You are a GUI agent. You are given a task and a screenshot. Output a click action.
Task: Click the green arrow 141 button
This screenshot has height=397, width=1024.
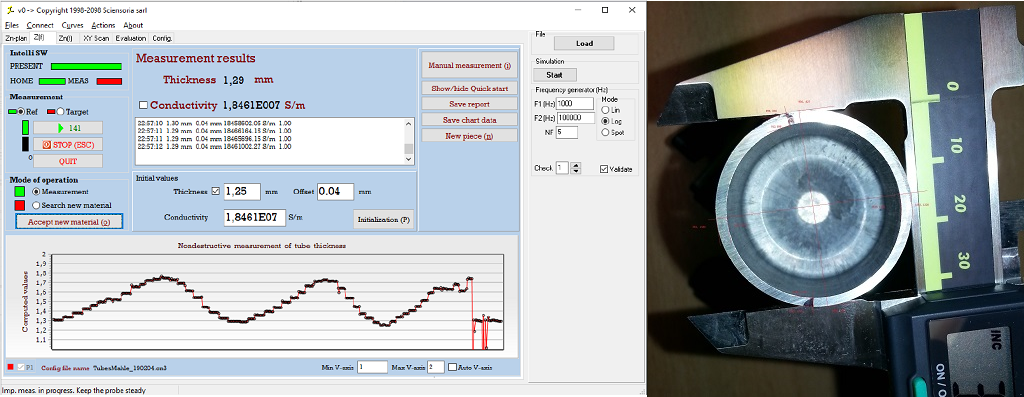68,128
